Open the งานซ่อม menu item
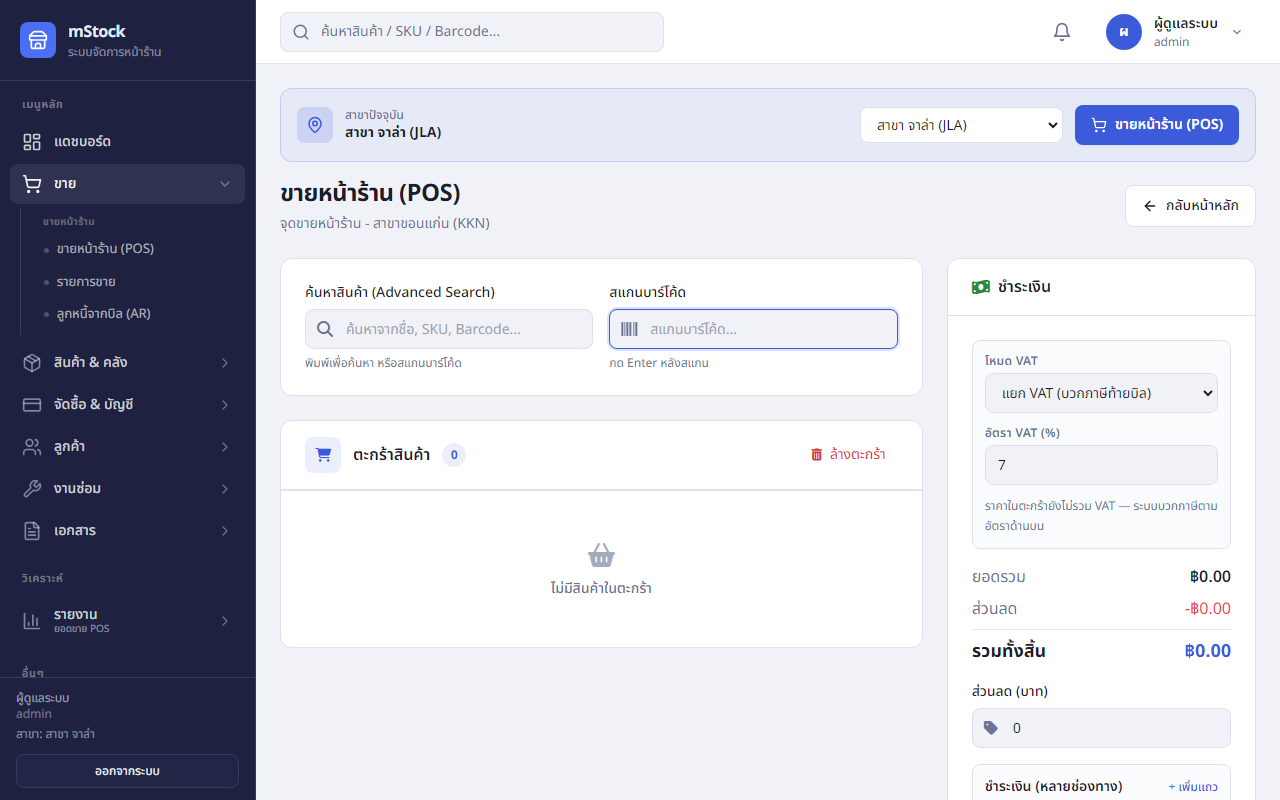 click(x=127, y=489)
